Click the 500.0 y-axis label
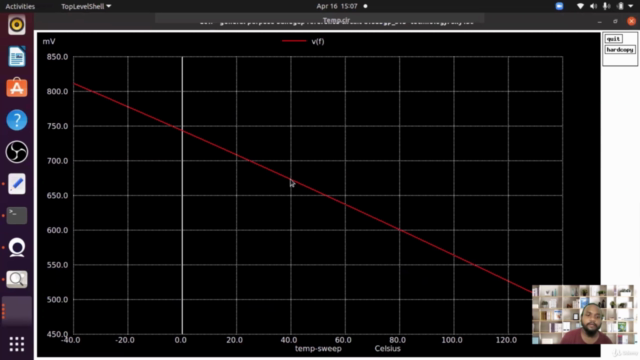This screenshot has height=360, width=640. click(x=57, y=300)
